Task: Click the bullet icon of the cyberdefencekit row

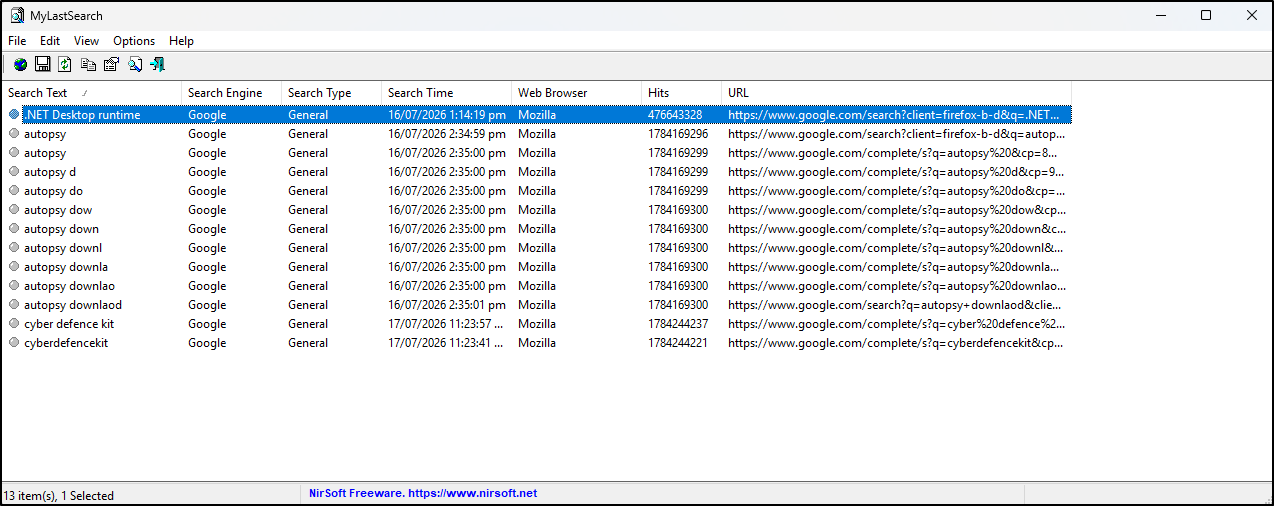Action: coord(14,343)
